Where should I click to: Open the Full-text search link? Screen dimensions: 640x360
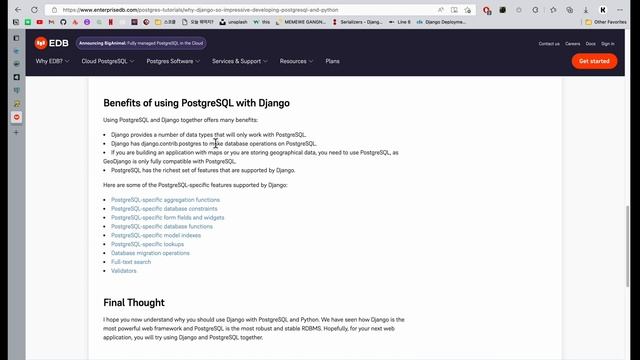131,262
